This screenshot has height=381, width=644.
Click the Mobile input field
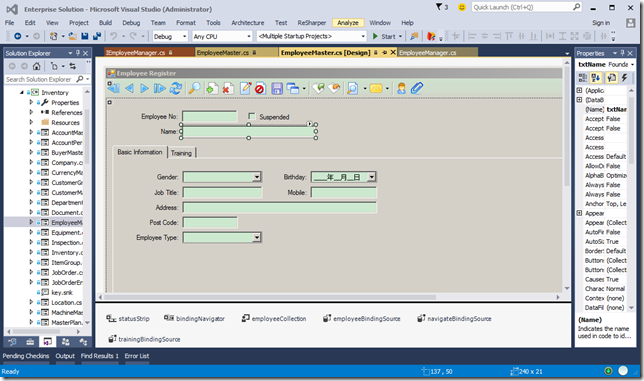tap(343, 192)
